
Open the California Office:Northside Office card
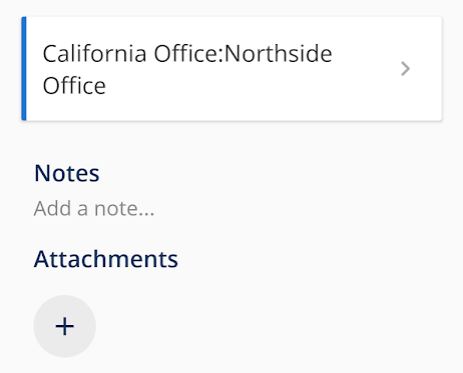click(x=232, y=69)
